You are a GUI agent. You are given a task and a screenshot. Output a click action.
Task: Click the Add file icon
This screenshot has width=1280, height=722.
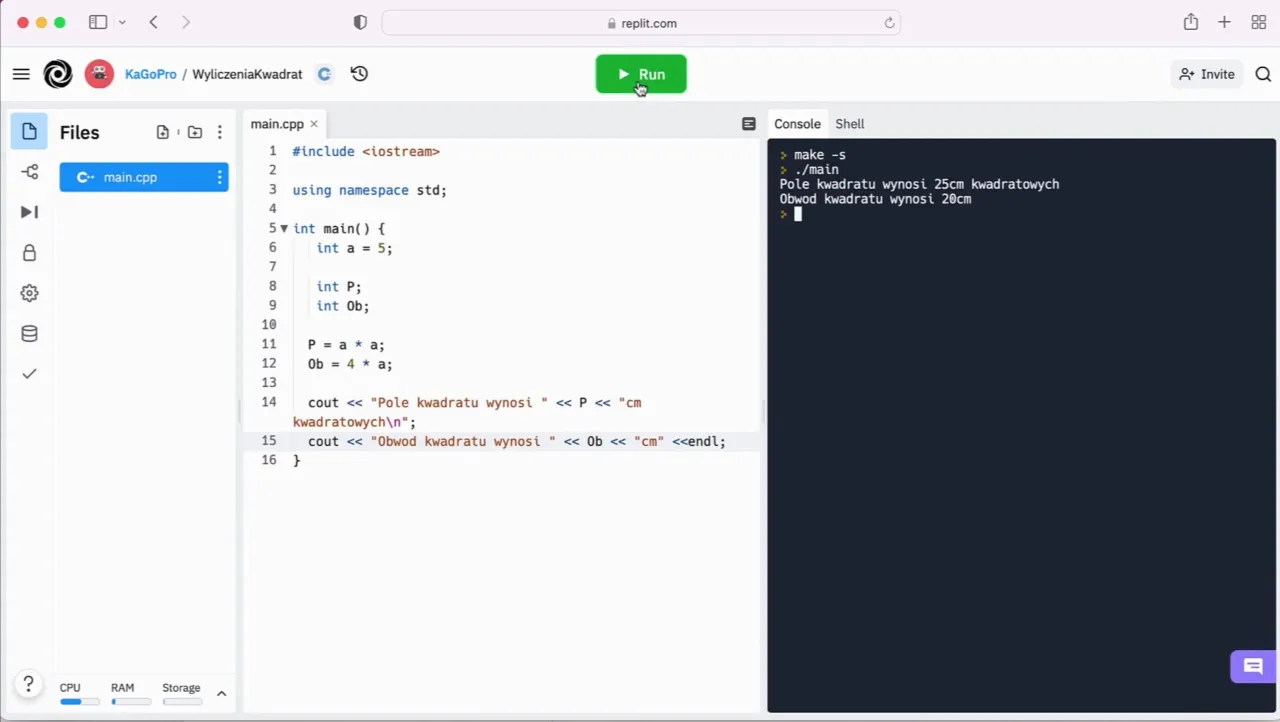[x=163, y=132]
